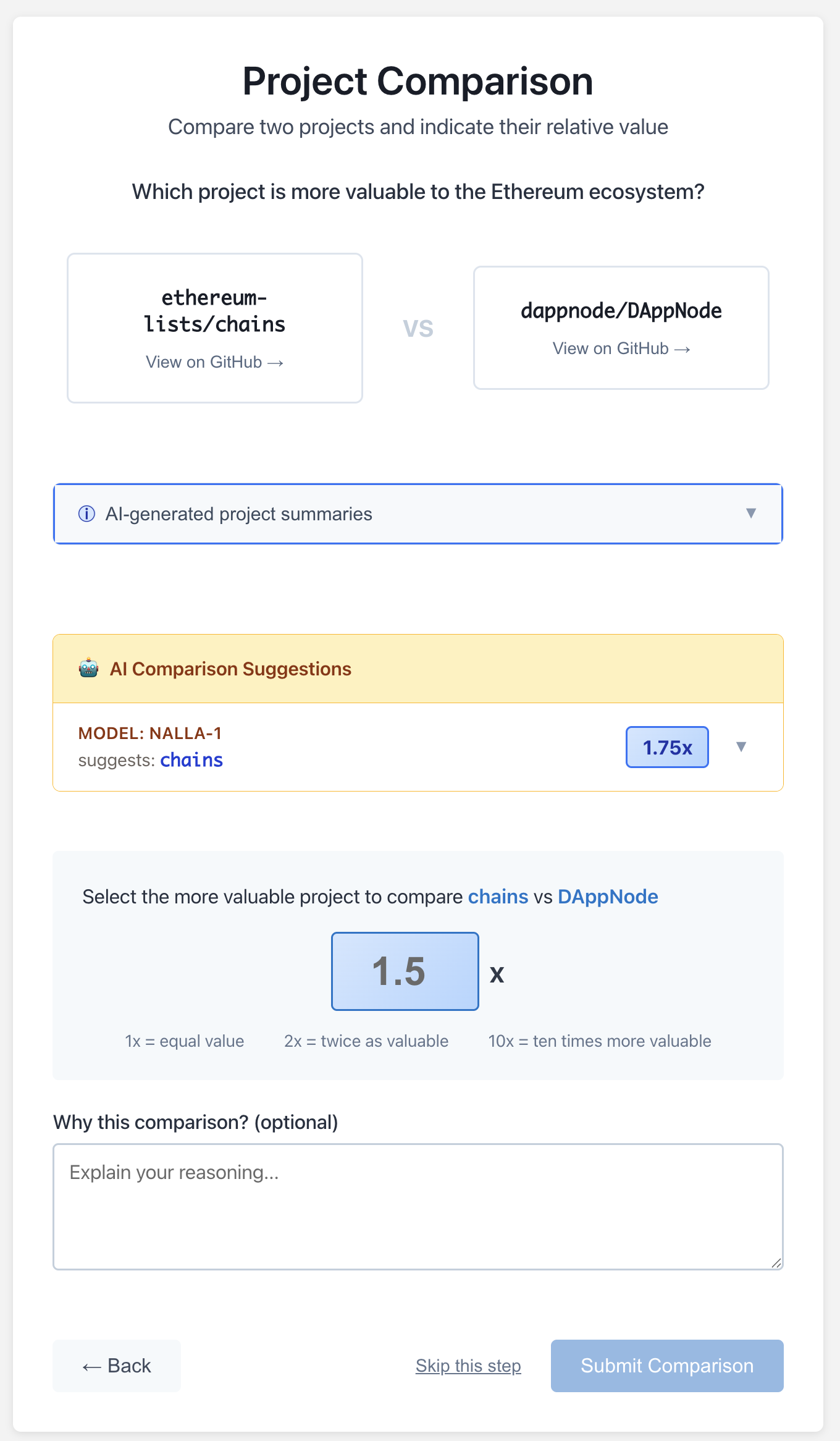Open View on GitHub for ethereum-lists/chains
840x1441 pixels.
214,362
